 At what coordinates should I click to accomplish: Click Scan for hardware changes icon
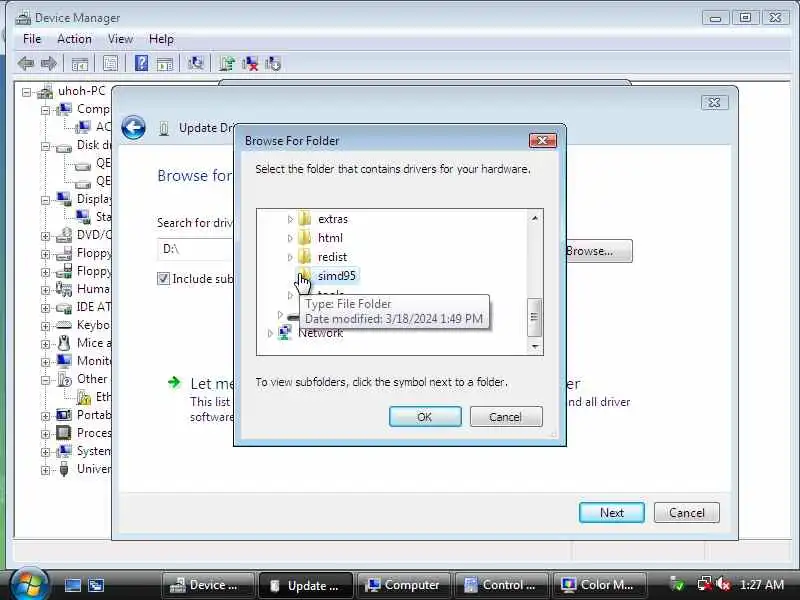point(195,64)
